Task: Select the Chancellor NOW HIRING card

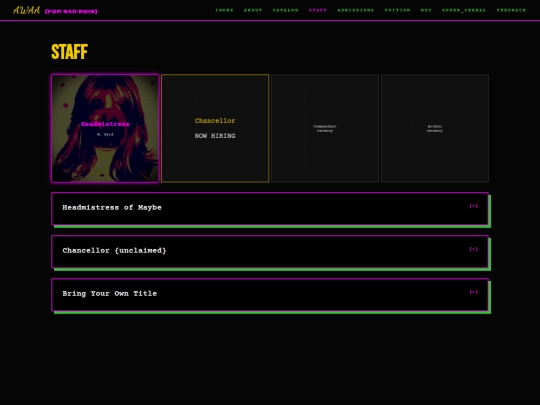Action: 215,128
